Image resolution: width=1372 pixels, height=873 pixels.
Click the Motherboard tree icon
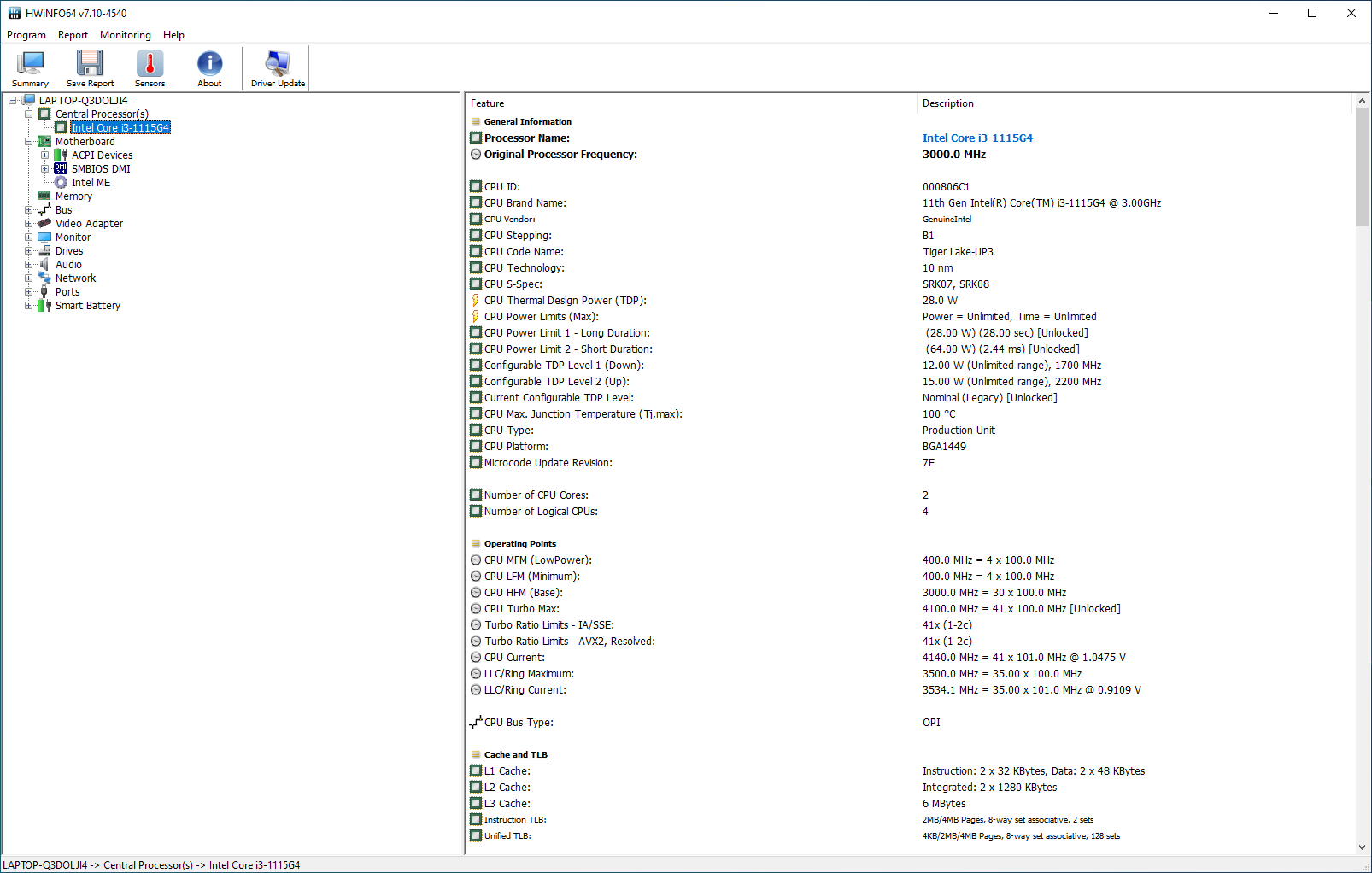[x=44, y=141]
